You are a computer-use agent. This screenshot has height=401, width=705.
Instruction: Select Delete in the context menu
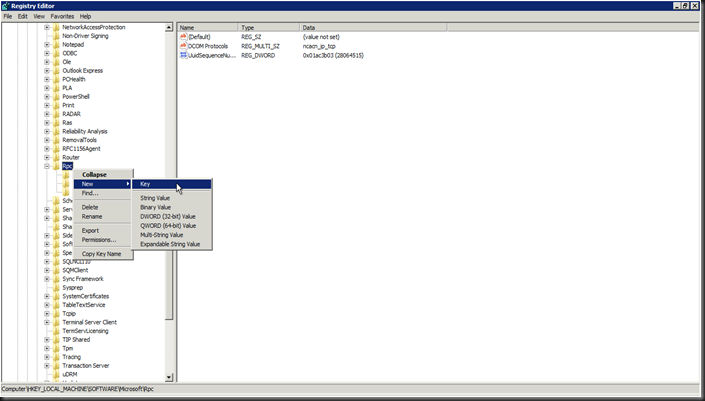click(x=103, y=207)
